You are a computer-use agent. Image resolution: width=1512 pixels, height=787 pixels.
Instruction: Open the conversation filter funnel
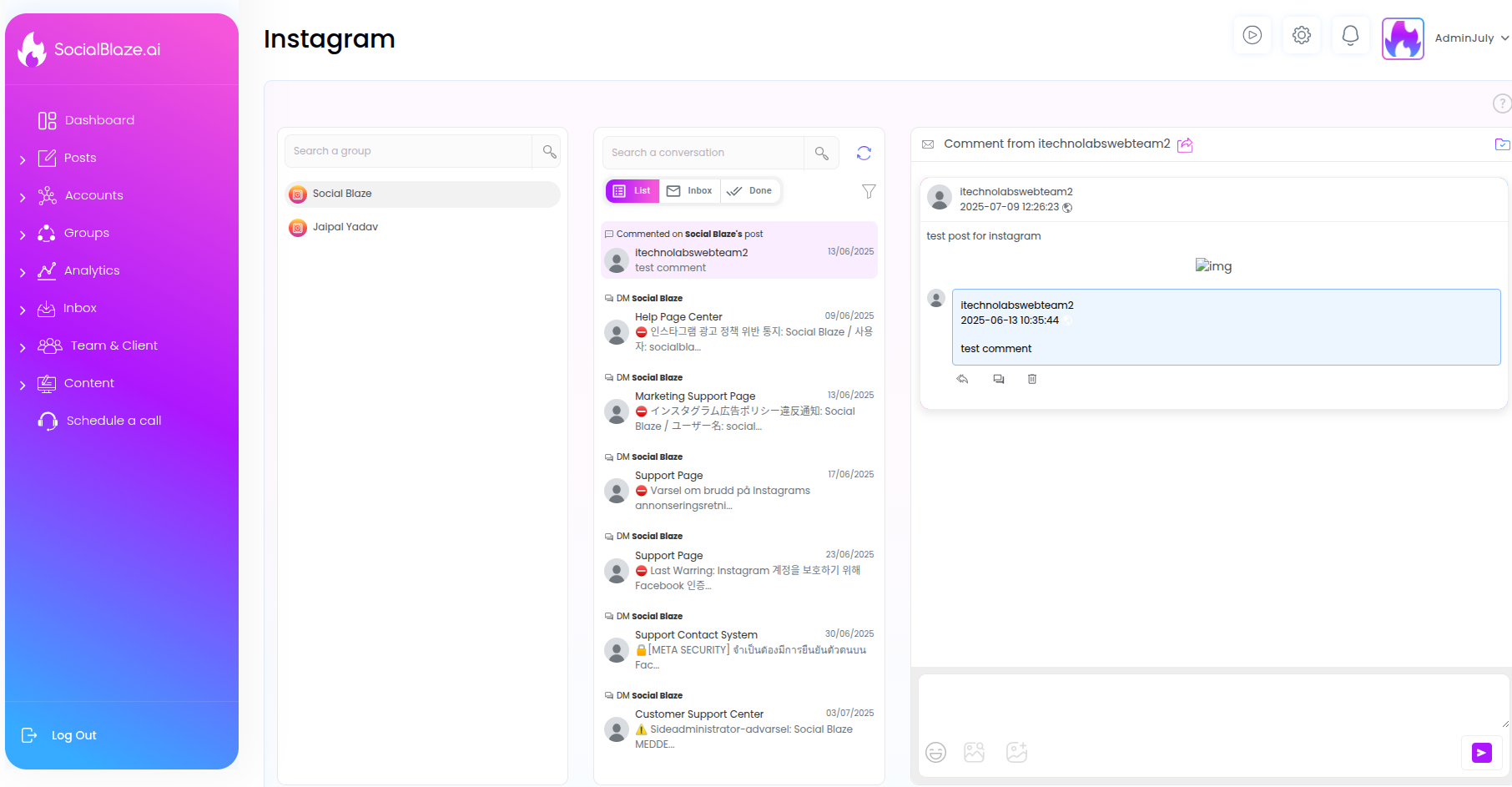click(x=869, y=192)
